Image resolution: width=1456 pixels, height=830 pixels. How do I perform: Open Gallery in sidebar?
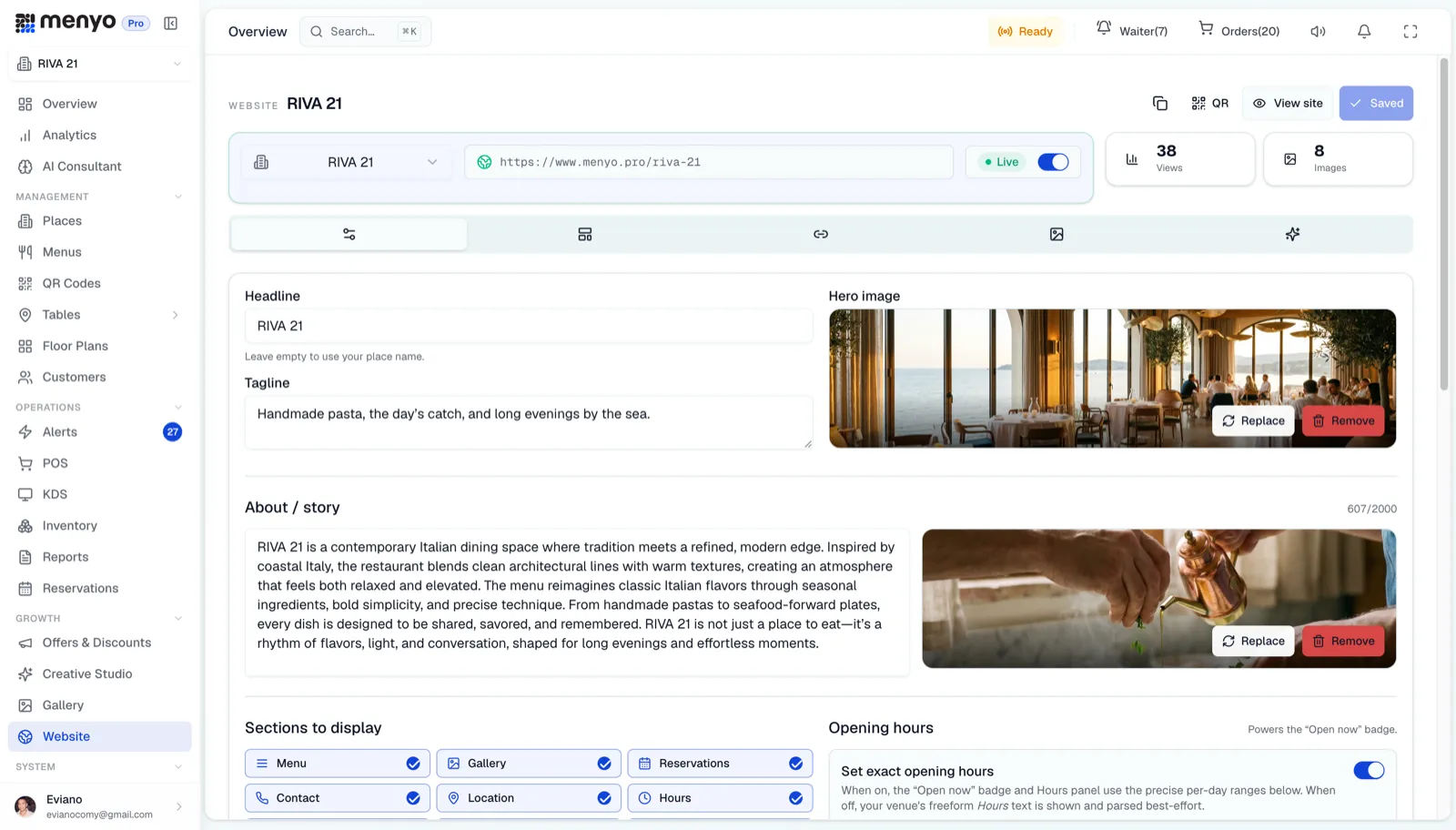[100, 705]
